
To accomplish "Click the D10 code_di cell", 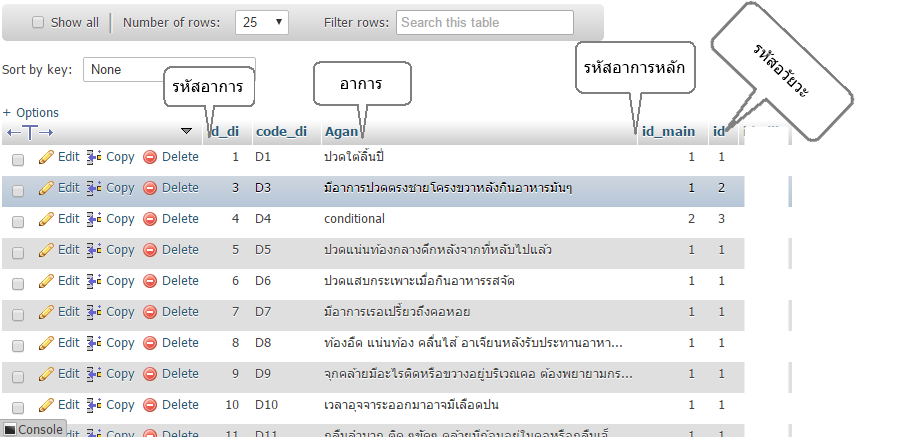I will 266,405.
